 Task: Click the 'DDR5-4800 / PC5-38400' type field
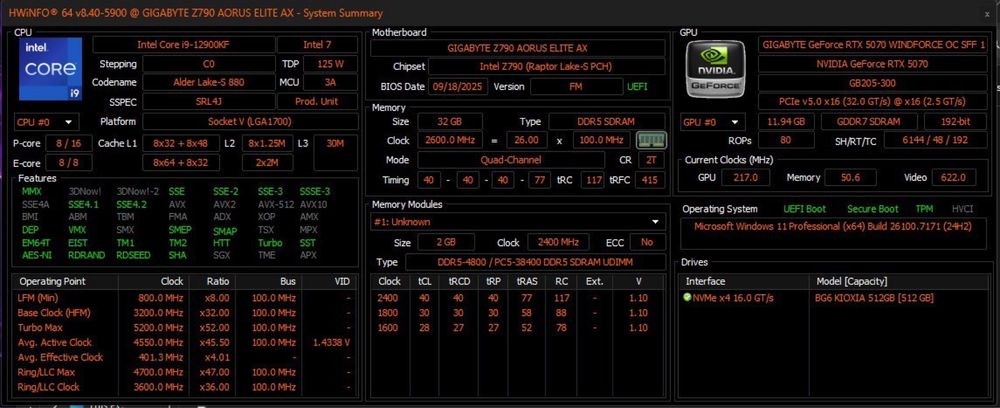(535, 262)
